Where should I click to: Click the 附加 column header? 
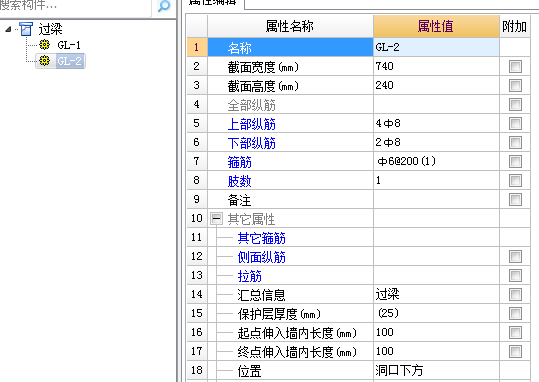(x=515, y=26)
